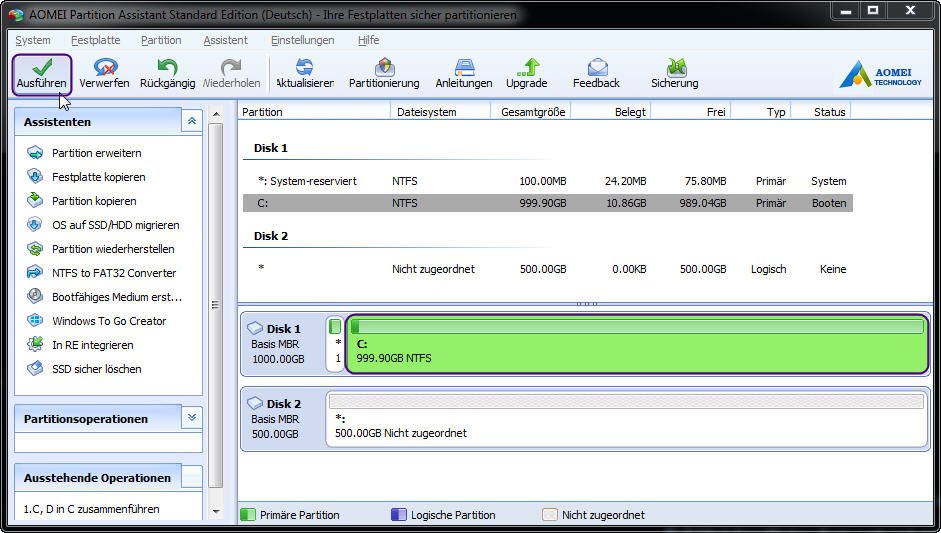The image size is (941, 533).
Task: Launch Partition kopieren wizard
Action: click(x=94, y=201)
